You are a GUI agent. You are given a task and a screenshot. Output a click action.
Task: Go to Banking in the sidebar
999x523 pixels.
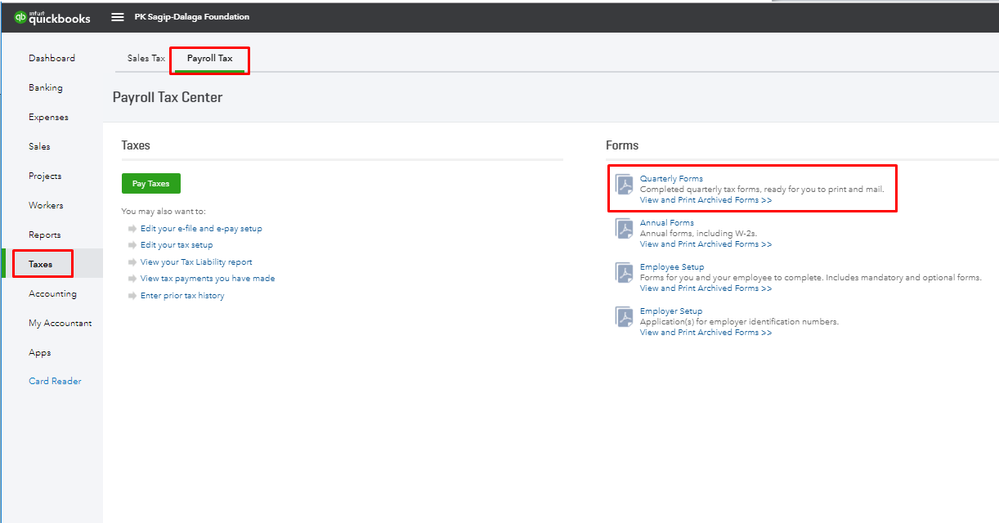click(45, 87)
